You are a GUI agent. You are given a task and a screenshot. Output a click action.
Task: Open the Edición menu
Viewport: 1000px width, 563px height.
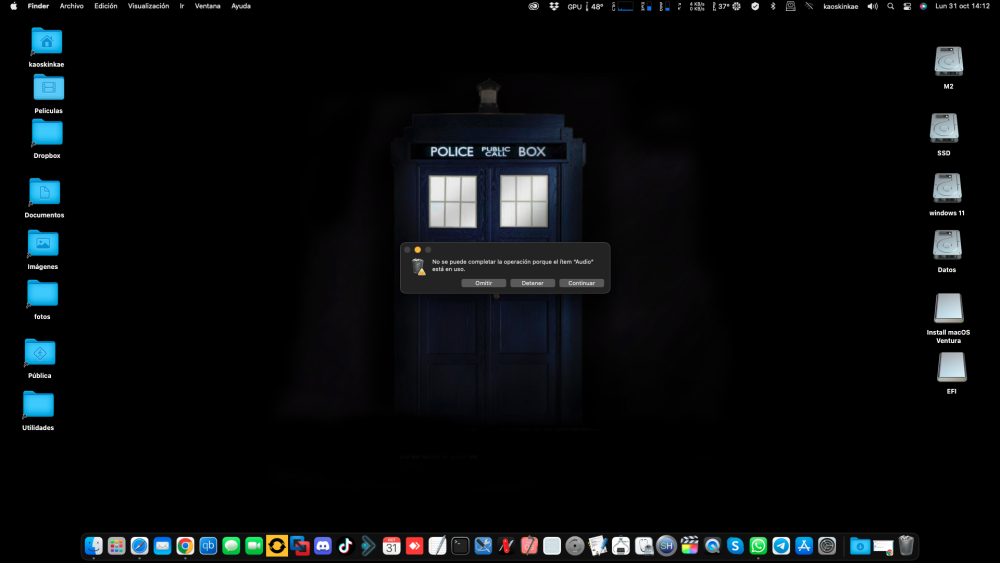106,6
